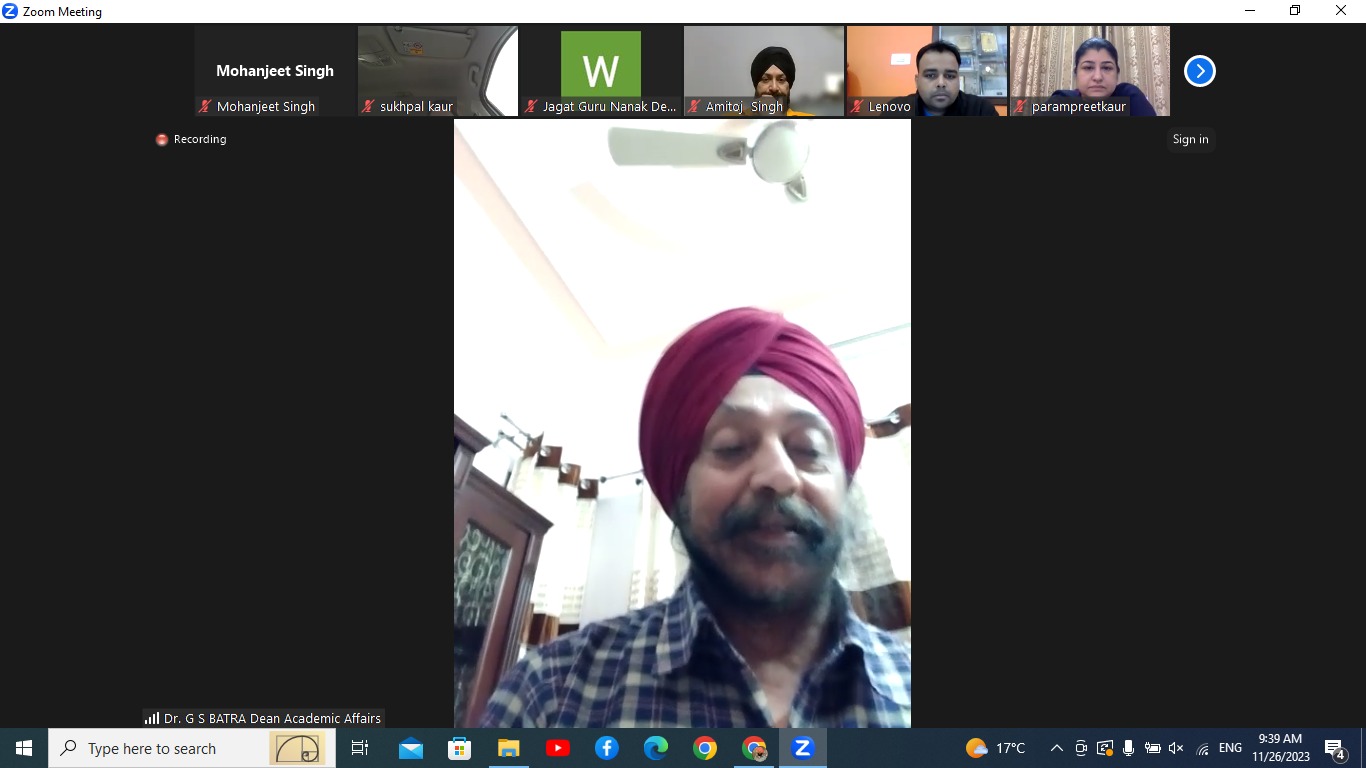Click muted mic icon beside parampreetkaur
This screenshot has width=1366, height=768.
pyautogui.click(x=1020, y=106)
